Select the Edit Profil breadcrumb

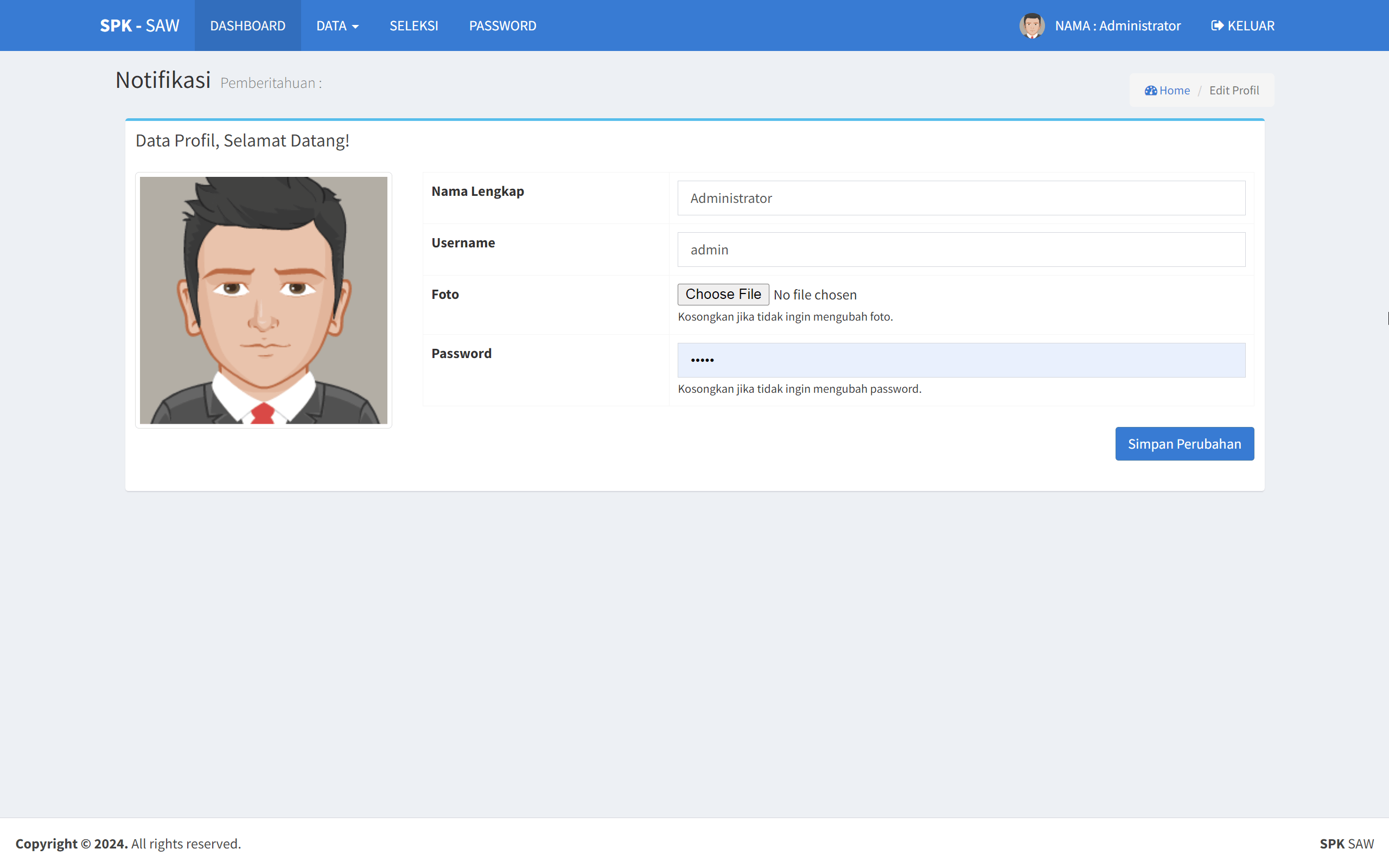(x=1233, y=90)
